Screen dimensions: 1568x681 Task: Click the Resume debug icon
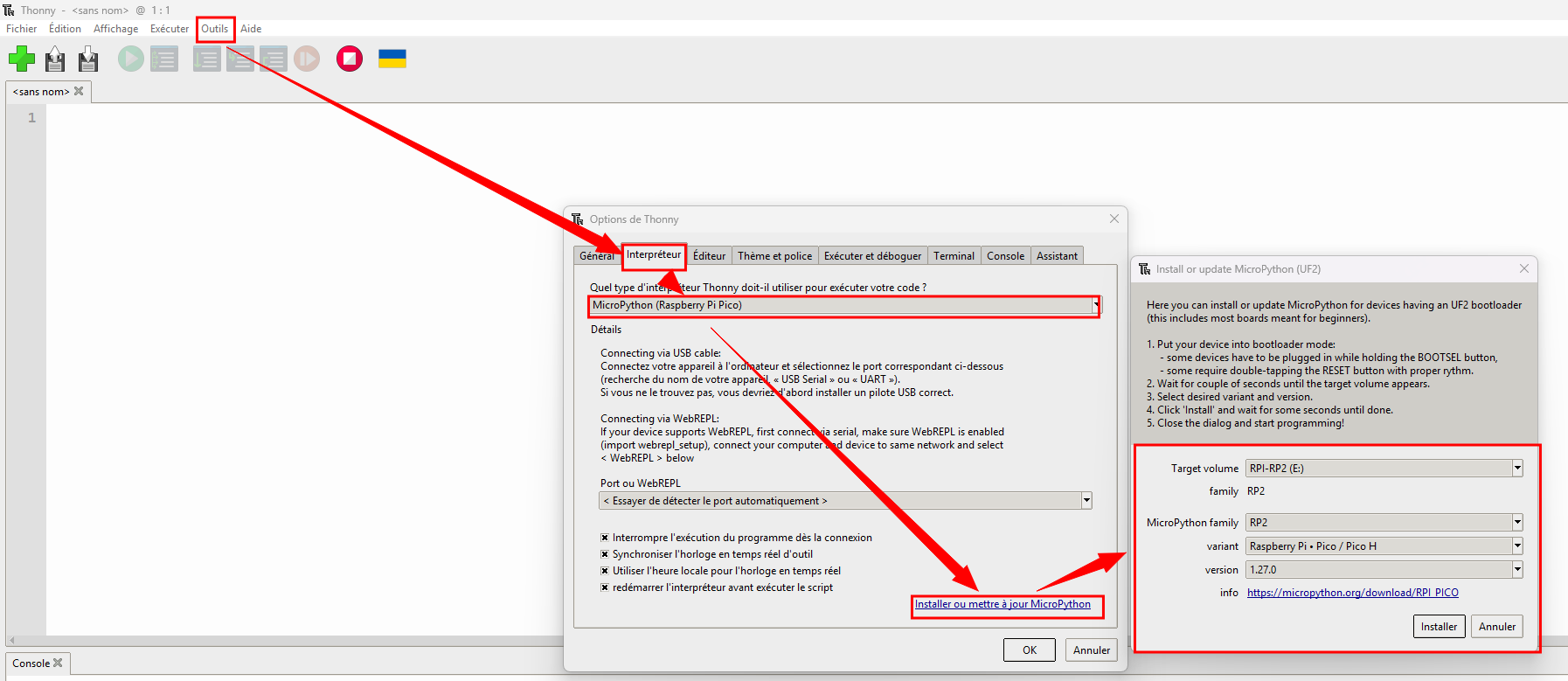(307, 59)
